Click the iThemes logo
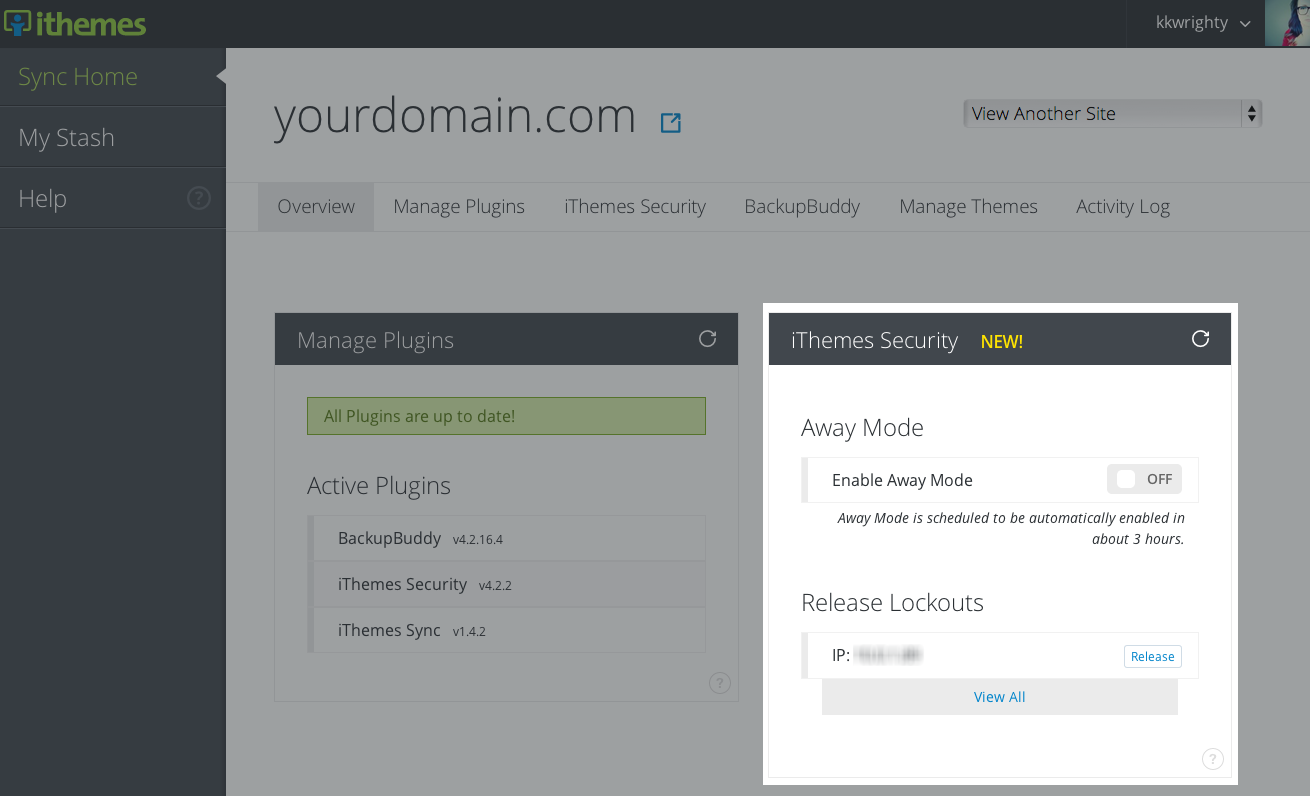 (75, 23)
